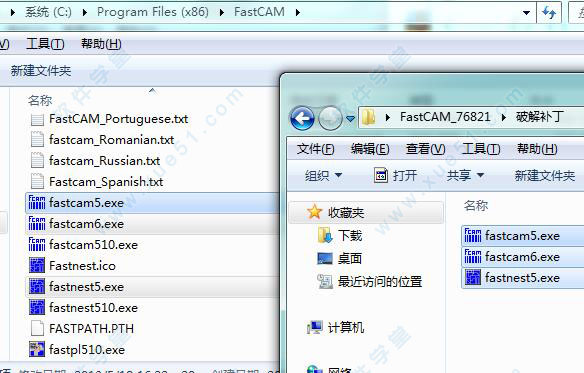The height and width of the screenshot is (373, 584).
Task: Open 文件(F) menu in 破解补丁 window
Action: 315,149
